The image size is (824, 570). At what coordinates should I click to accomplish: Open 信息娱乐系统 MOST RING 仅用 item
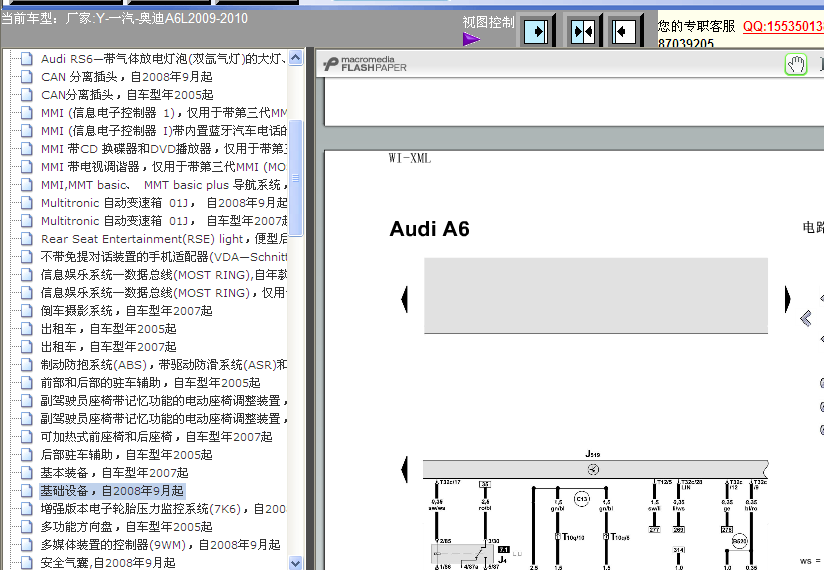click(x=163, y=293)
